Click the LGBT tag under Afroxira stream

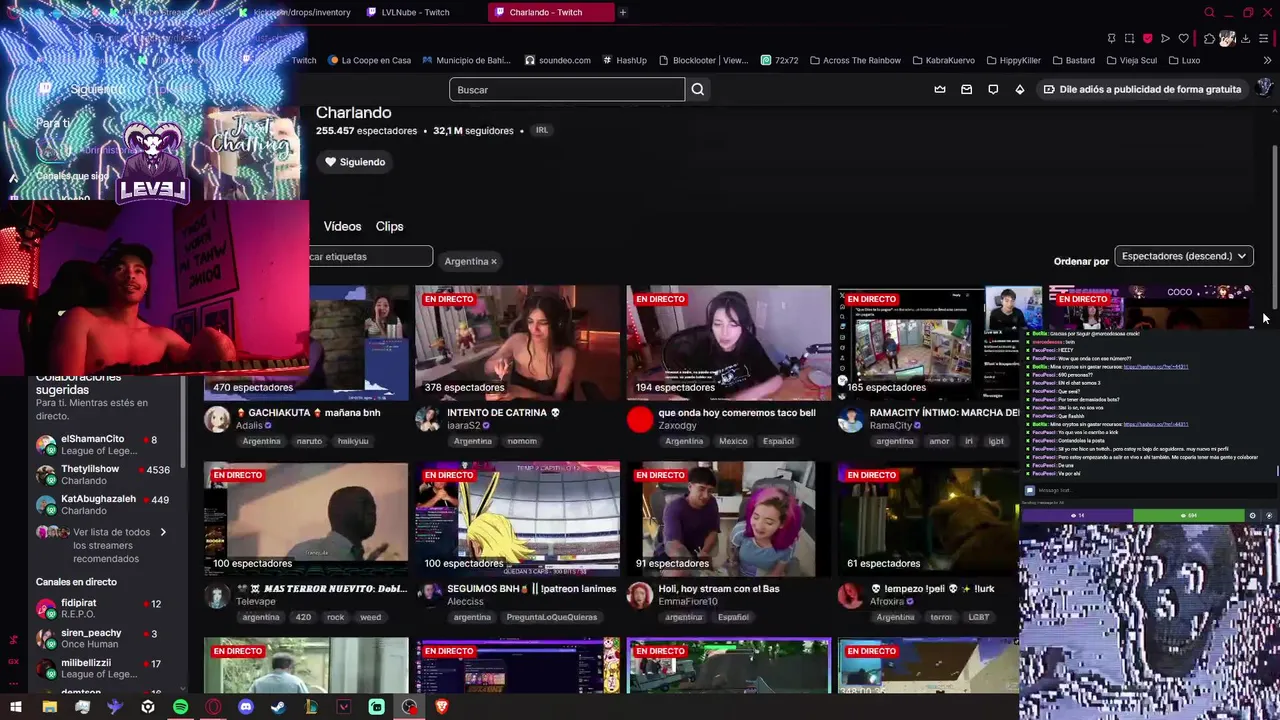(x=979, y=617)
